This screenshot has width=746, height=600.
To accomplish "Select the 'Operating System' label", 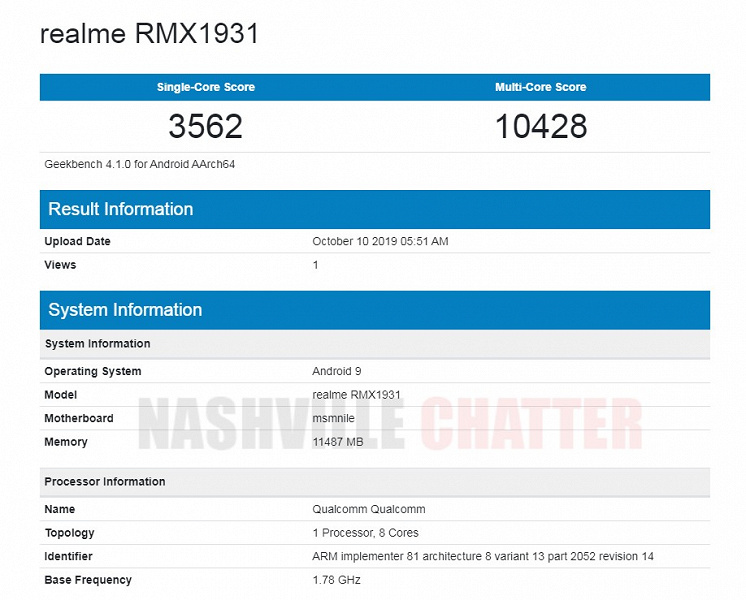I will coord(93,371).
